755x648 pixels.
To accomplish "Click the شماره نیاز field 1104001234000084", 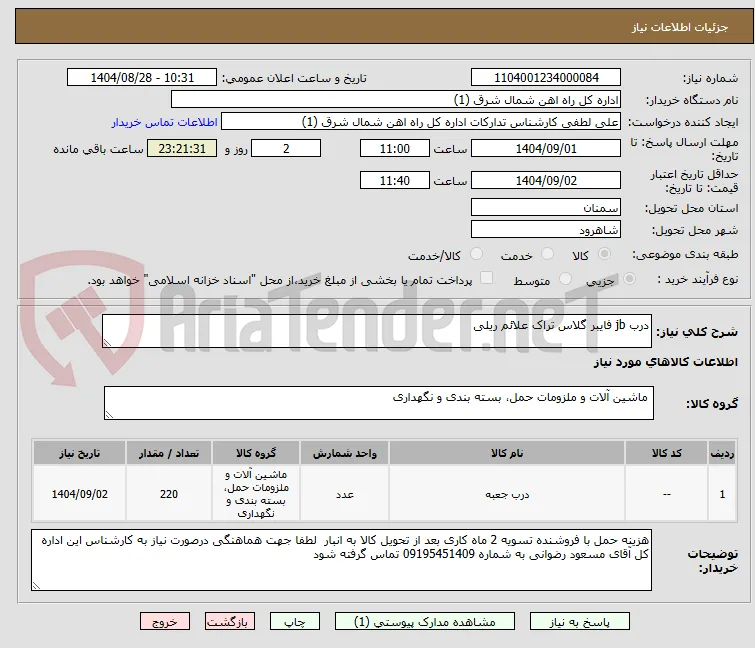I will tap(546, 78).
